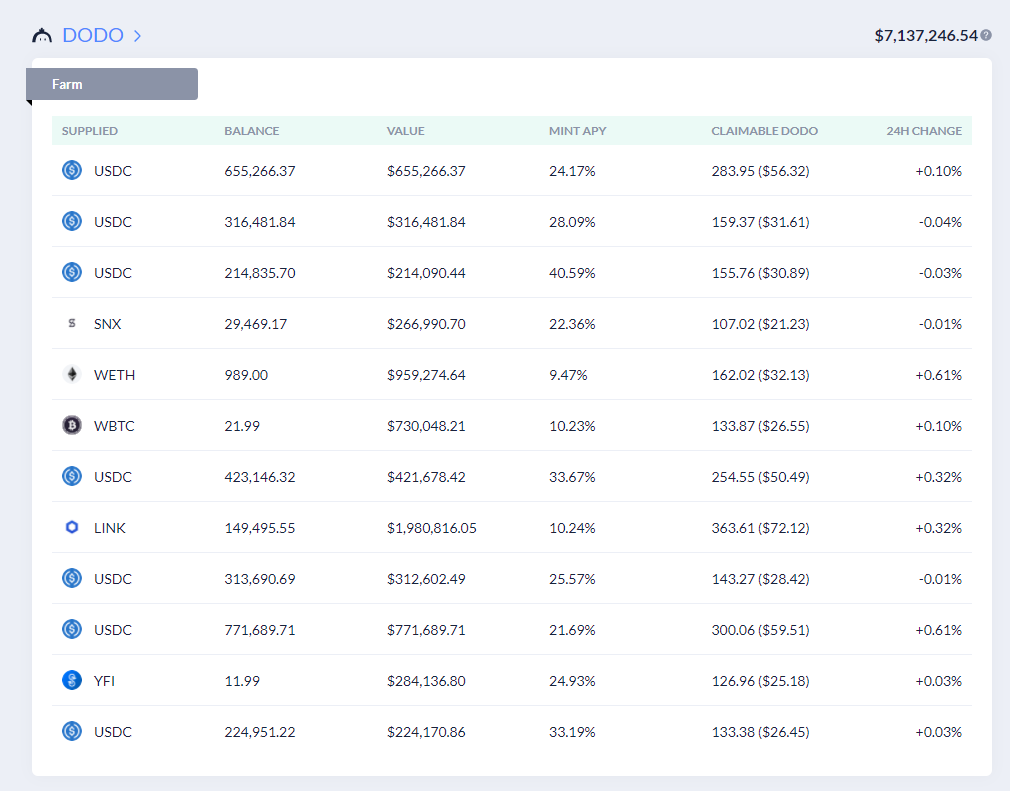Click claimable 143.27 ($28.42)
Image resolution: width=1010 pixels, height=791 pixels.
[x=760, y=578]
